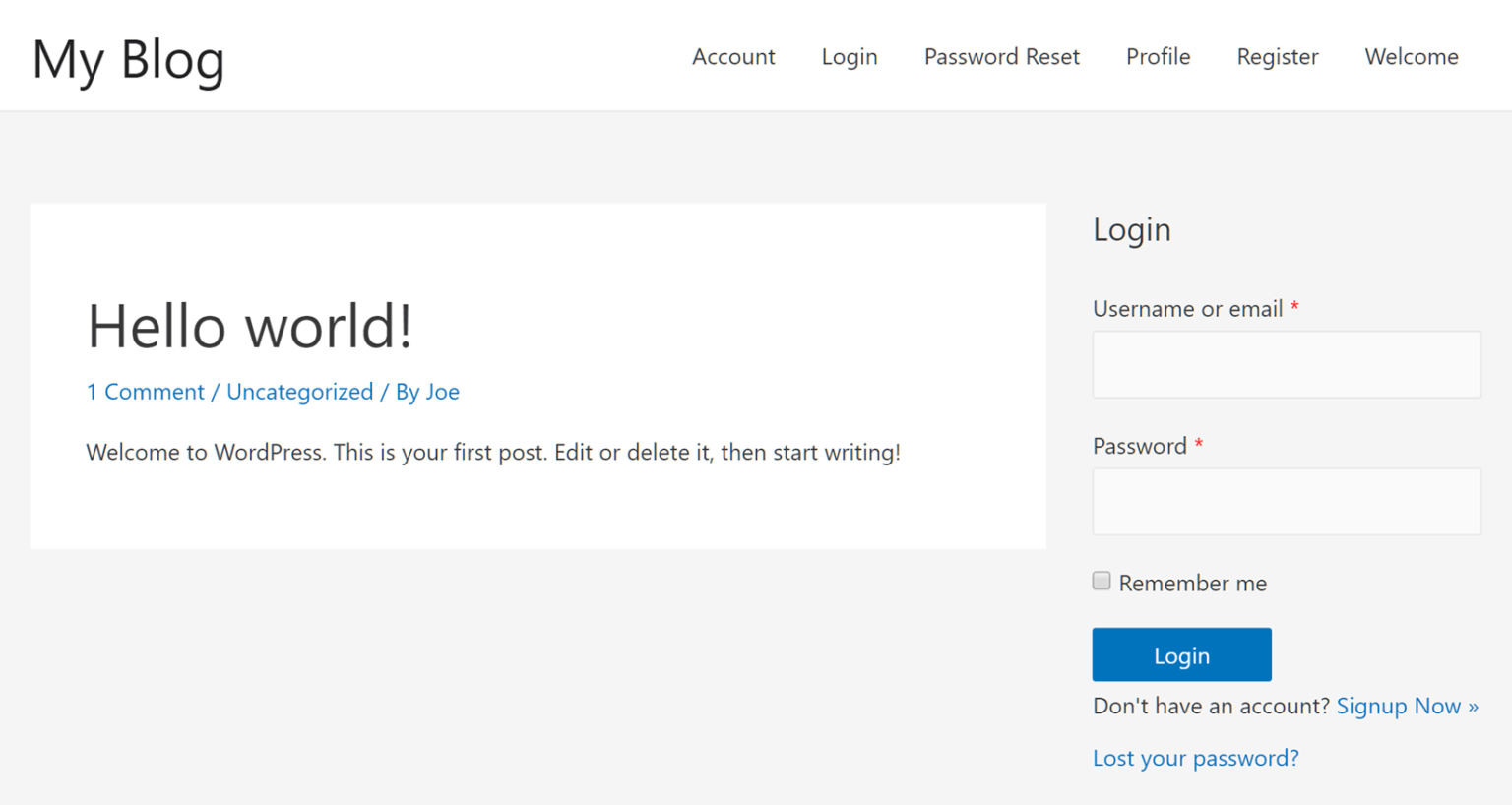View posts by author Joe
This screenshot has height=805, width=1512.
tap(444, 392)
